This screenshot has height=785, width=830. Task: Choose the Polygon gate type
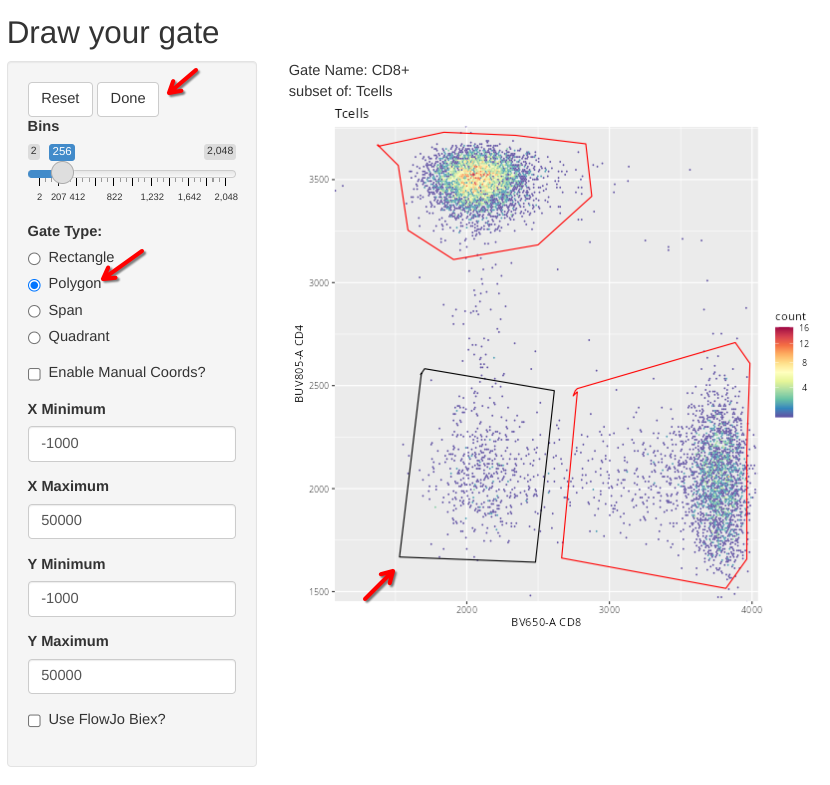pyautogui.click(x=35, y=285)
